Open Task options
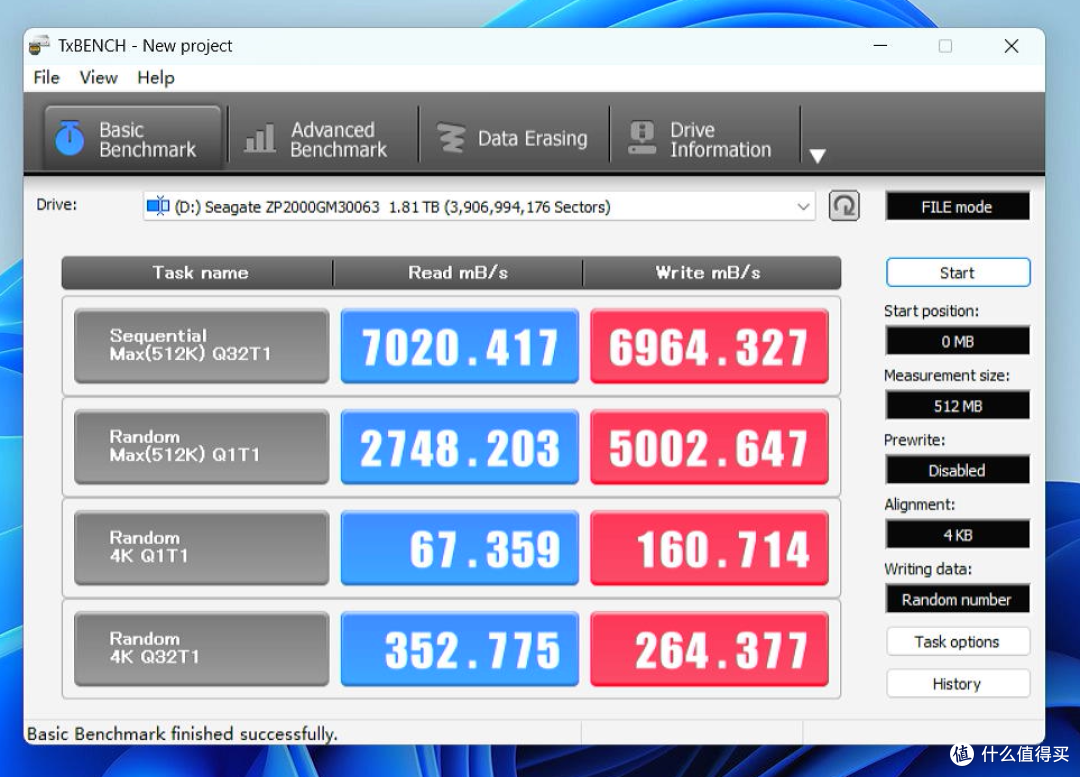Screen dimensions: 1080x777 click(x=957, y=642)
